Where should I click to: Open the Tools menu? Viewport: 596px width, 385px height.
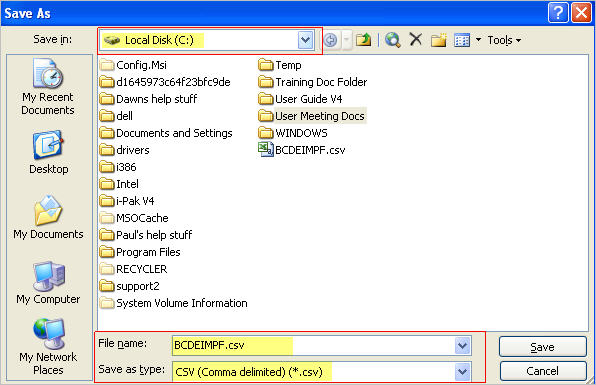(x=504, y=40)
